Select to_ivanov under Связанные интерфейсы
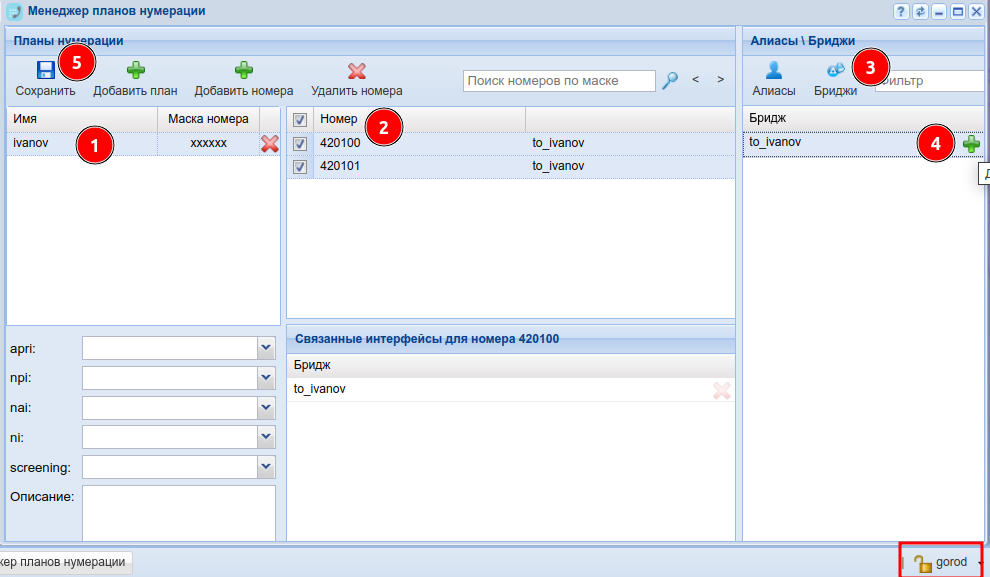990x577 pixels. coord(510,390)
